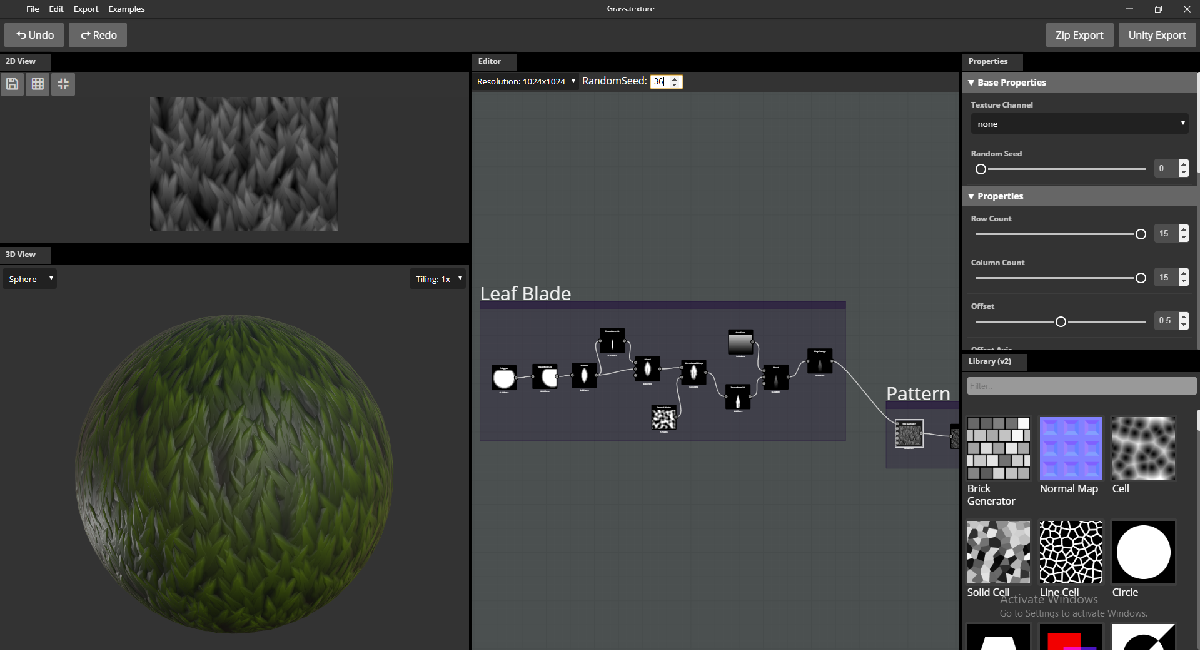This screenshot has height=650, width=1200.
Task: Click the save texture image icon
Action: [x=12, y=84]
